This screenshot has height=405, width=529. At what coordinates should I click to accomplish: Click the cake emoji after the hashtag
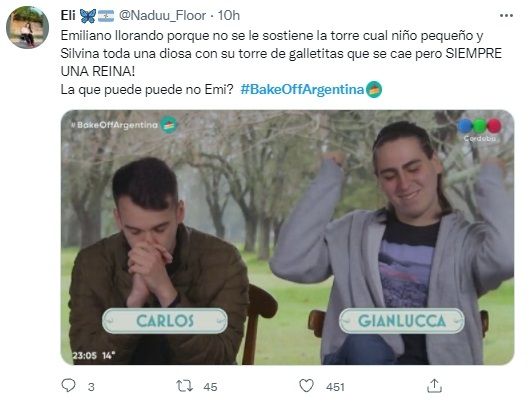pos(374,90)
